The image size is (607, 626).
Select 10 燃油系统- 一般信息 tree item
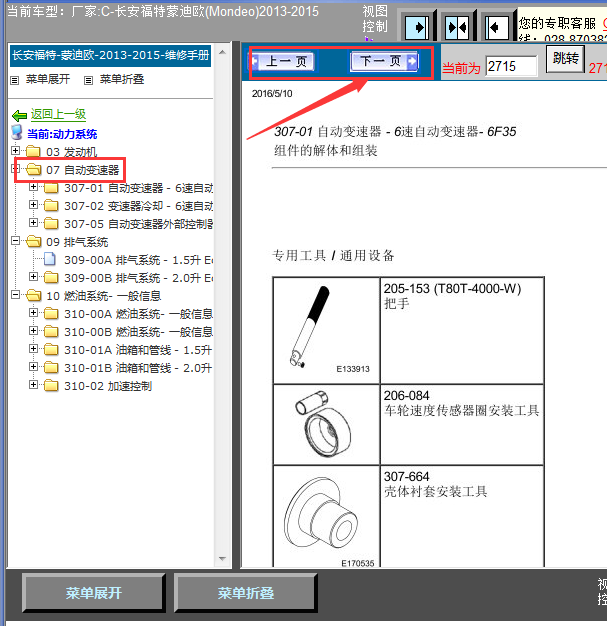[104, 296]
